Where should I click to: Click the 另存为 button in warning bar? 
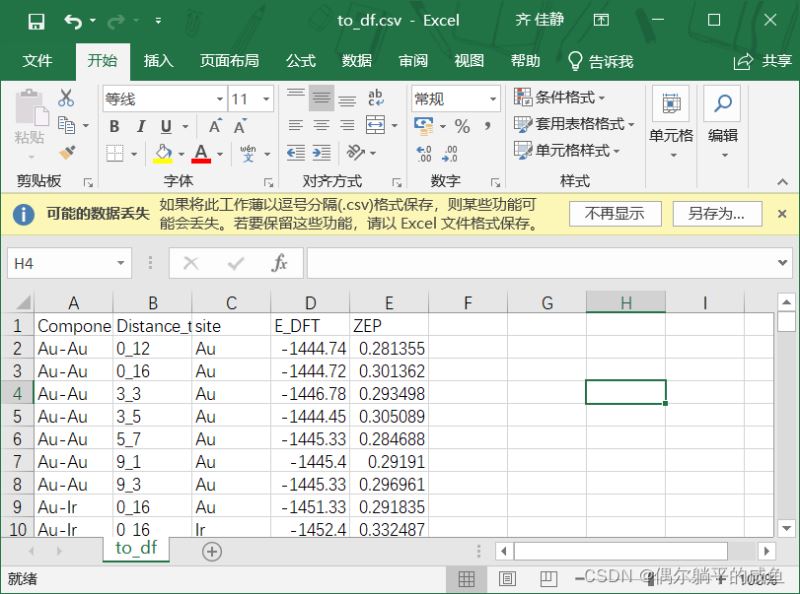pyautogui.click(x=715, y=213)
